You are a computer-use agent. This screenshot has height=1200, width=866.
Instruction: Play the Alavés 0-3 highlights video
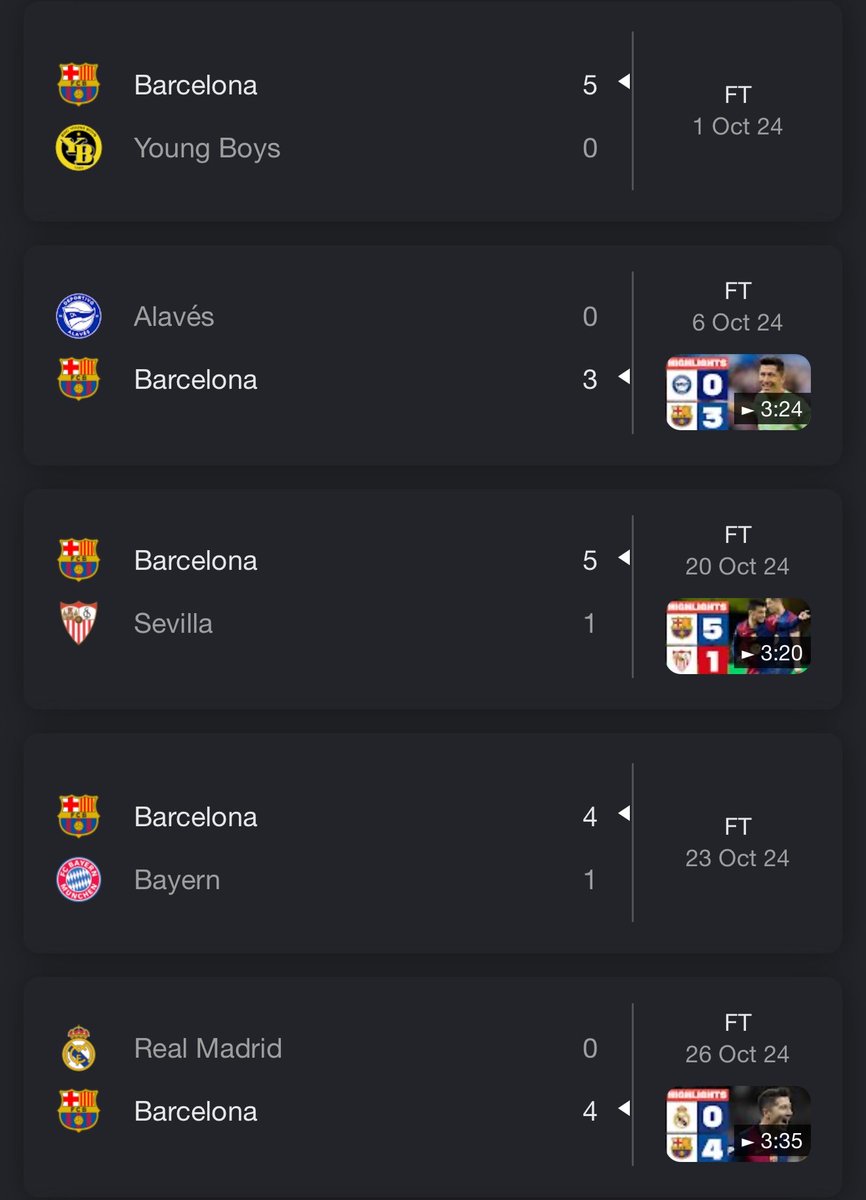pyautogui.click(x=738, y=392)
